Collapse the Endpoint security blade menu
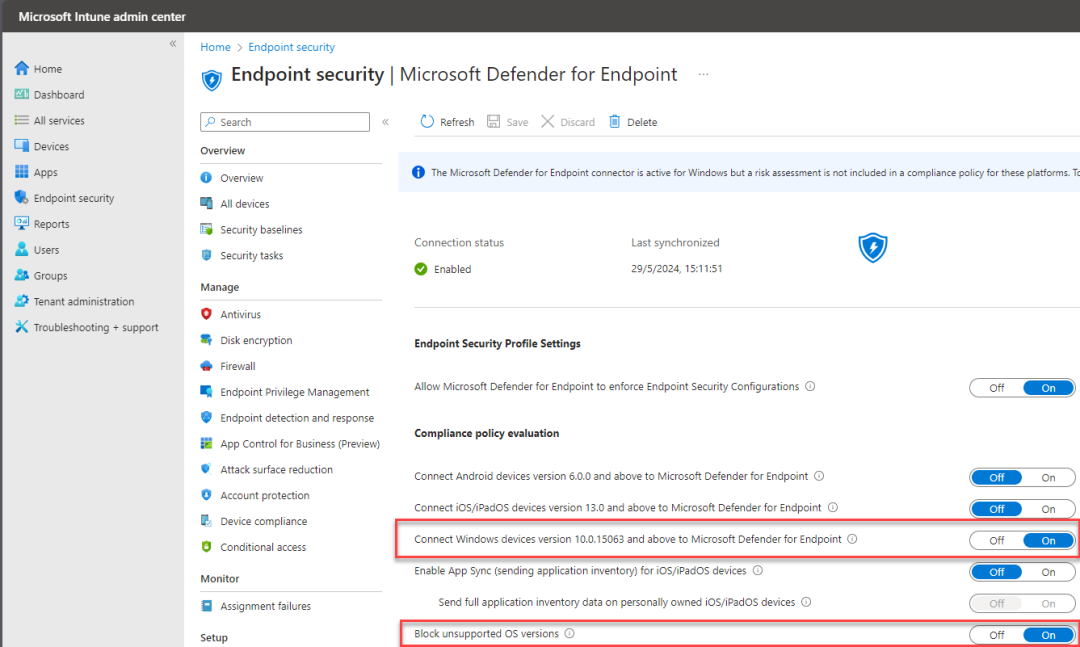1080x647 pixels. 386,122
